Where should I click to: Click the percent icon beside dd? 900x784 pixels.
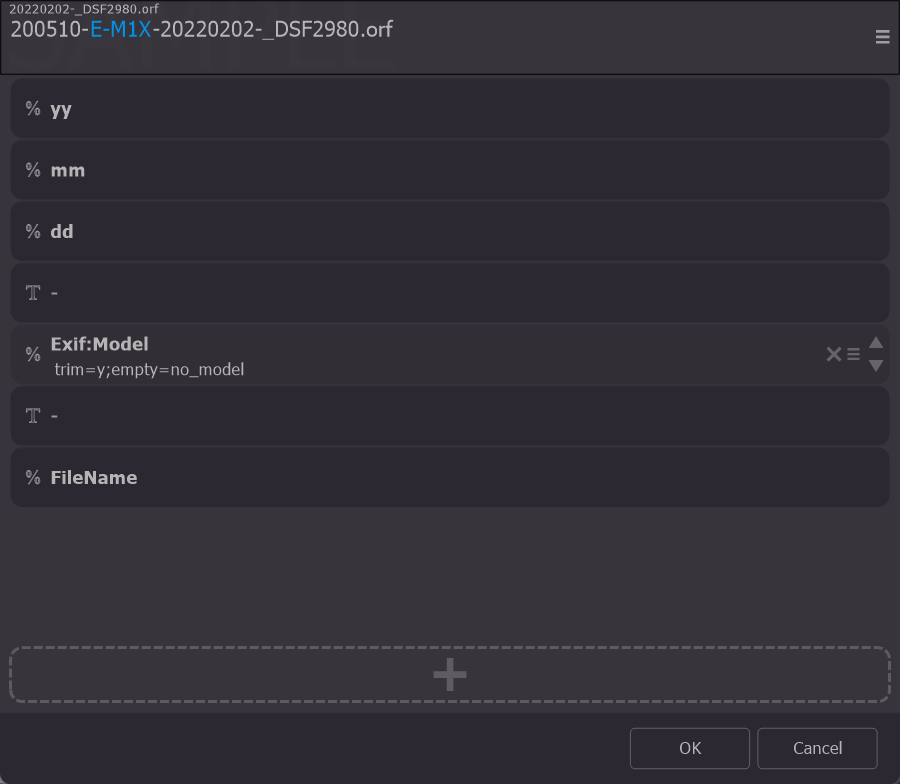33,231
